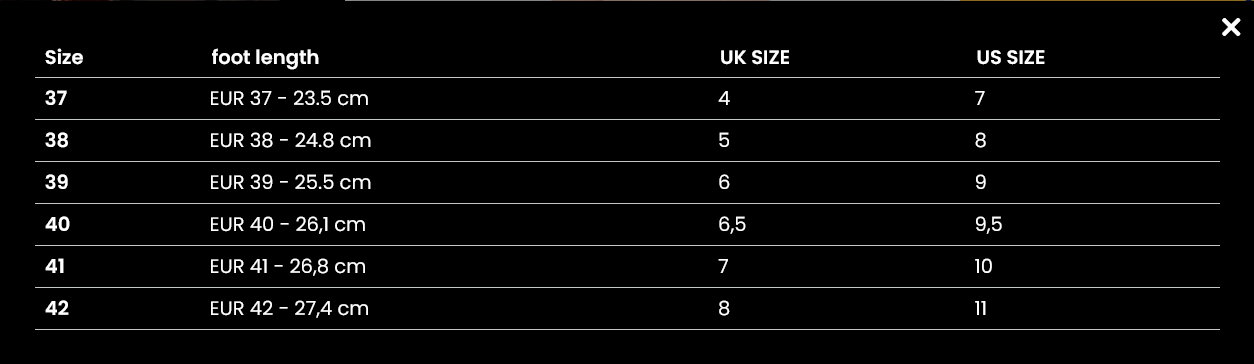Click the 'foot length' column header
Screen dimensions: 1254x364
click(265, 58)
